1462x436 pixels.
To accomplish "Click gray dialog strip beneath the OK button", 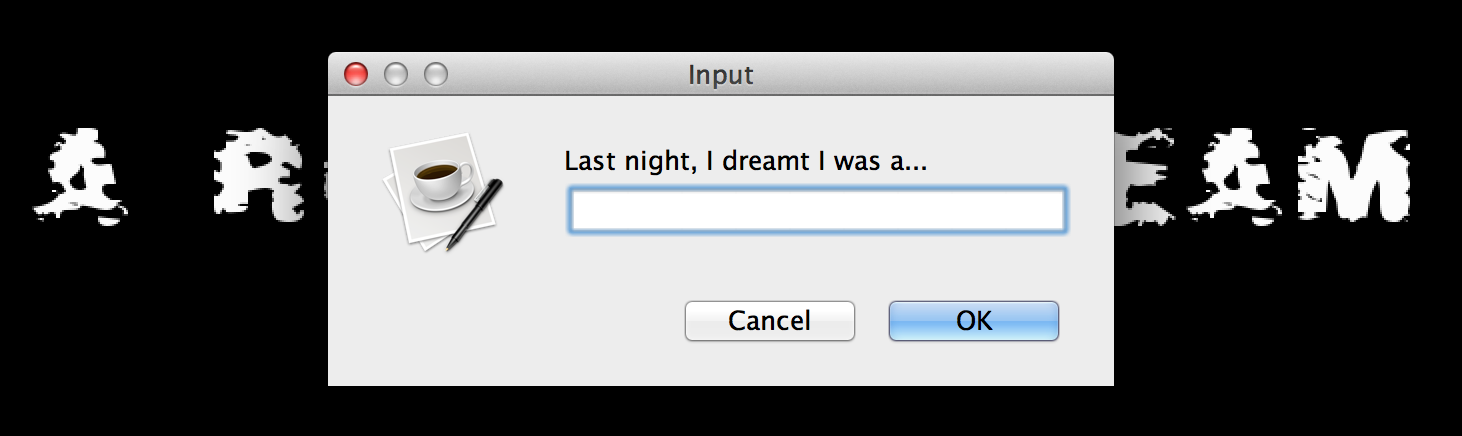I will pos(974,364).
